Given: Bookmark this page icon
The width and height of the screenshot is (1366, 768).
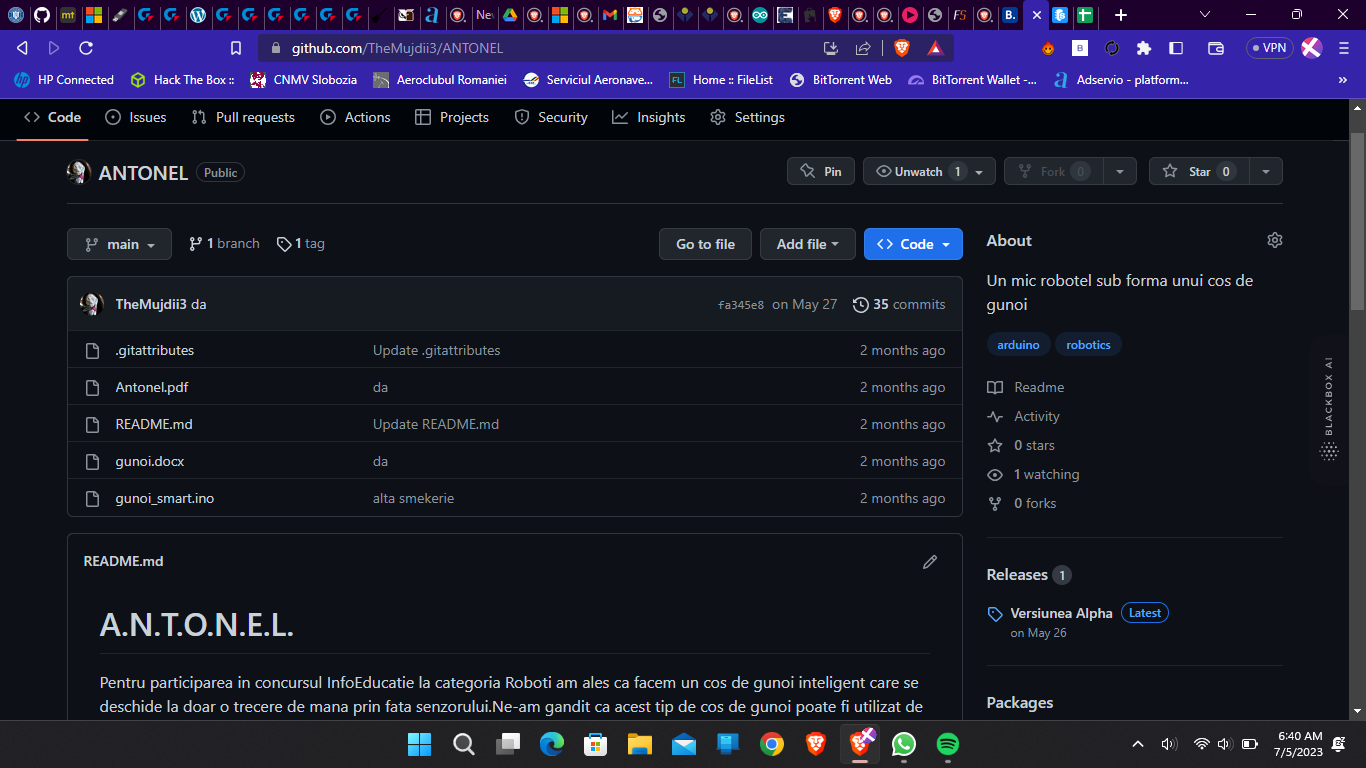Looking at the screenshot, I should pyautogui.click(x=236, y=48).
